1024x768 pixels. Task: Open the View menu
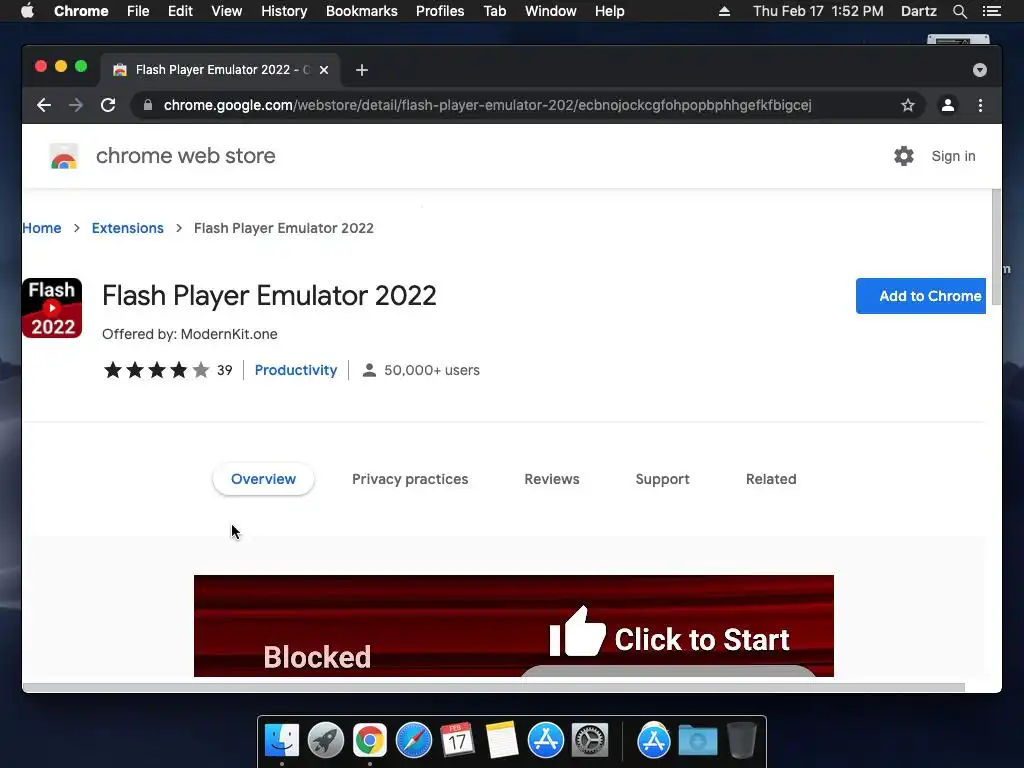click(227, 11)
